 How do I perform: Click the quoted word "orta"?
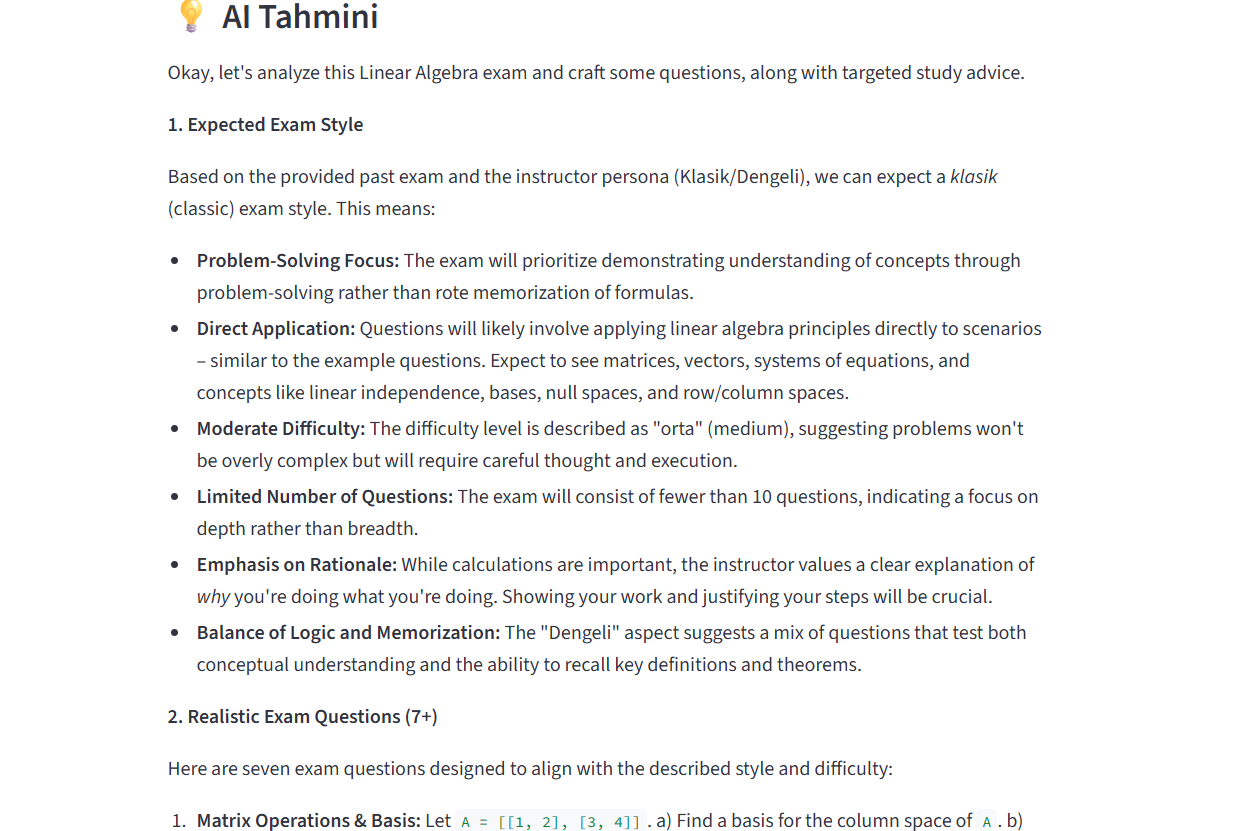click(x=676, y=429)
